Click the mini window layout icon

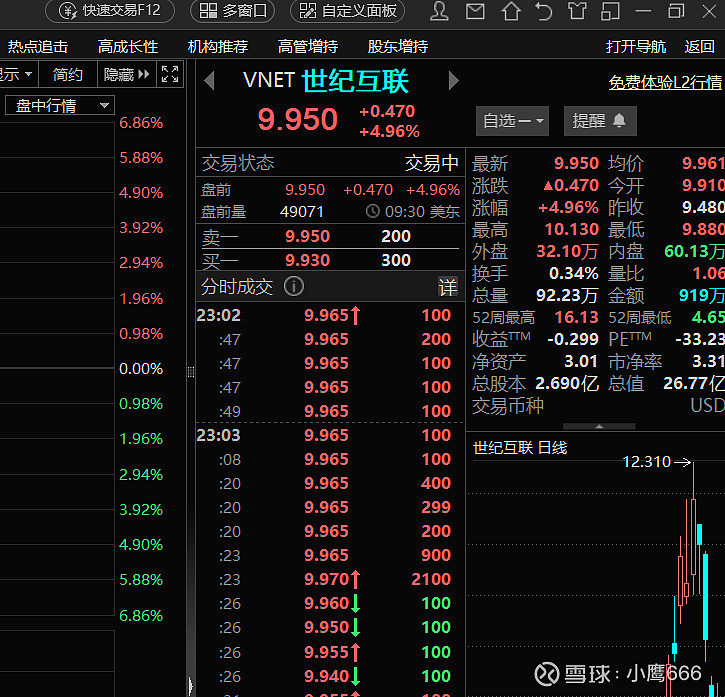tap(610, 11)
